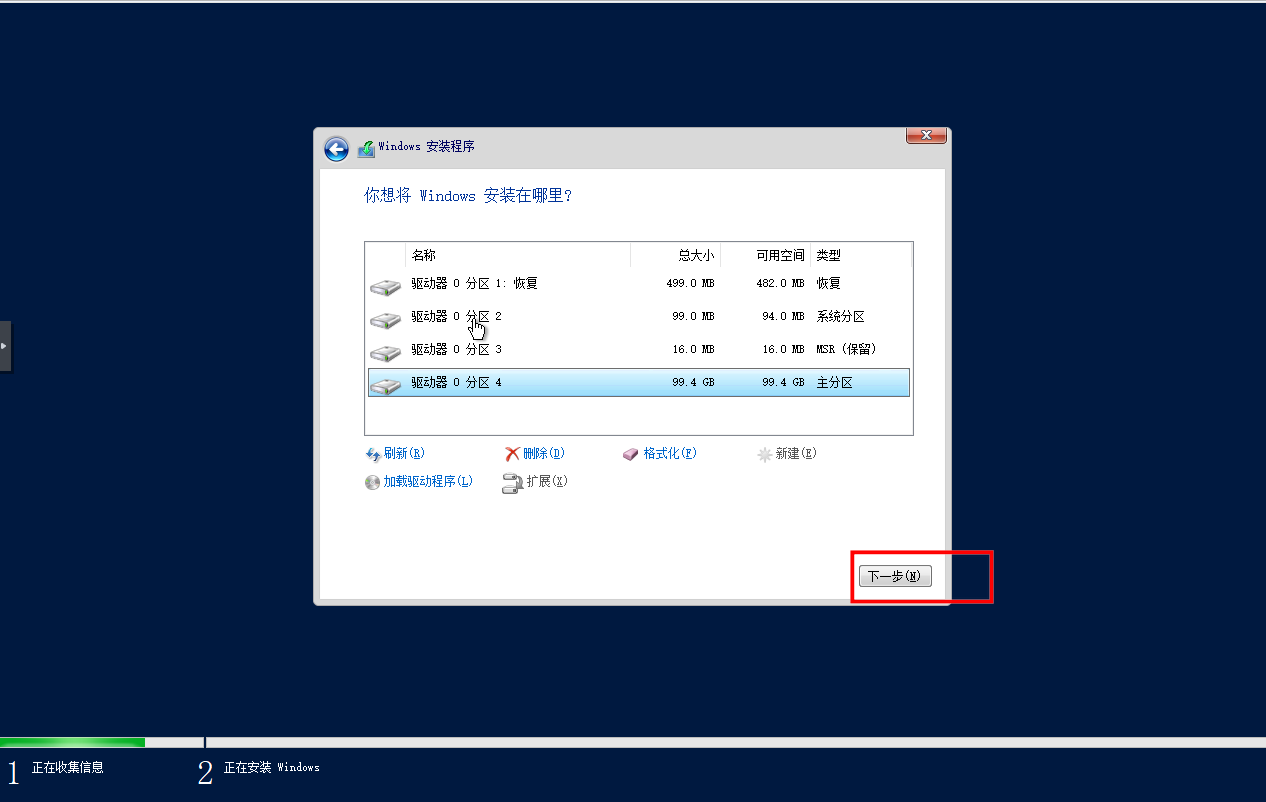Click the 499.0 MB total size cell
This screenshot has width=1266, height=802.
(690, 284)
